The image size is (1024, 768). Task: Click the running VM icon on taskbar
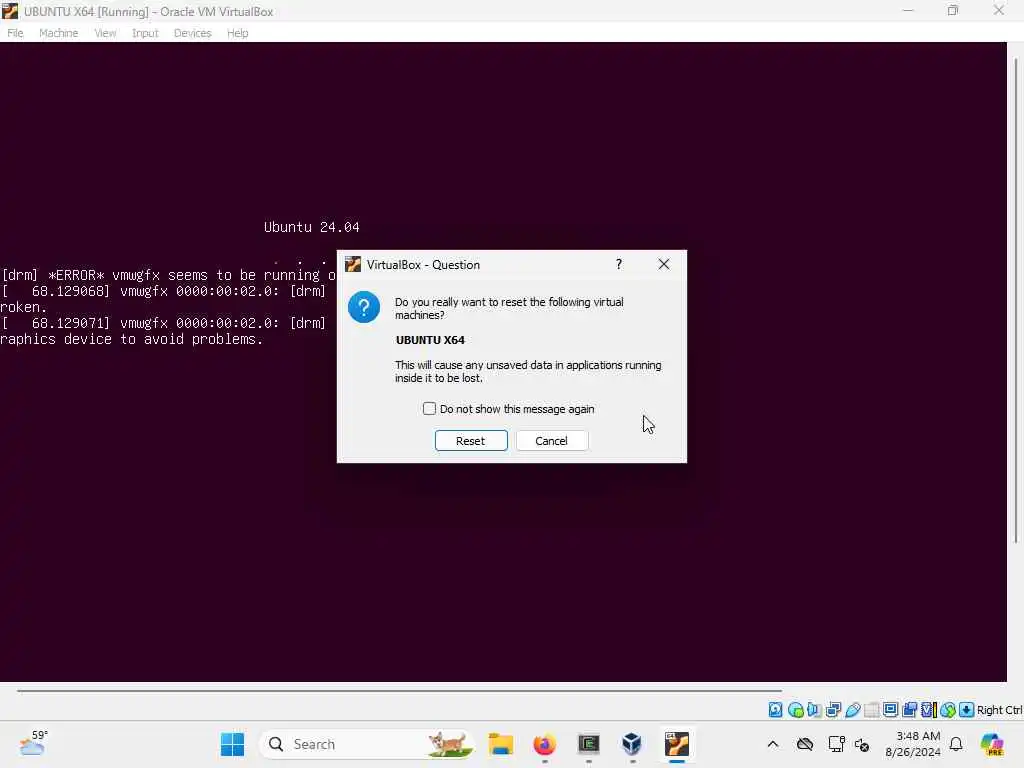(x=677, y=744)
